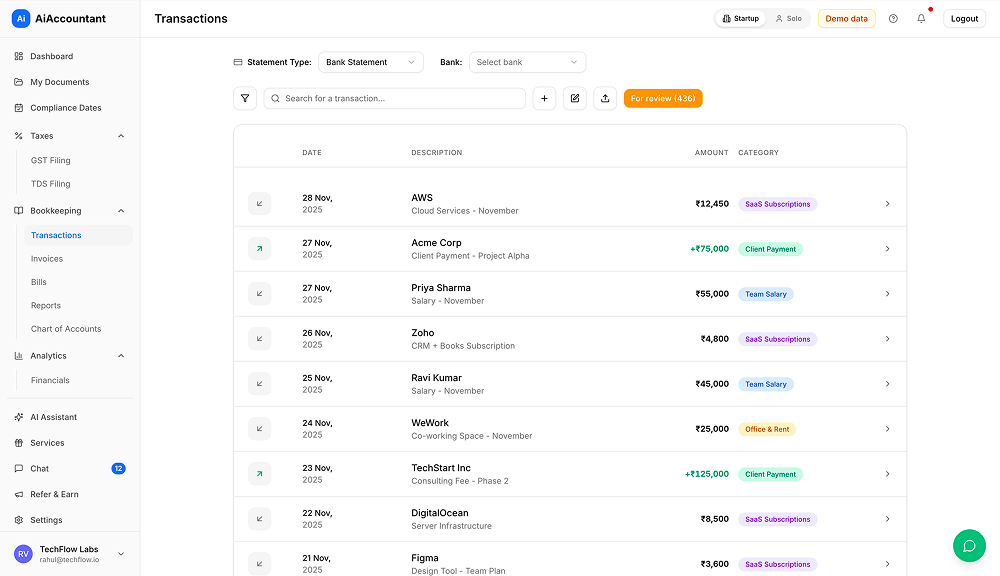Click the Statement Type card icon
The image size is (1000, 576).
pos(238,62)
